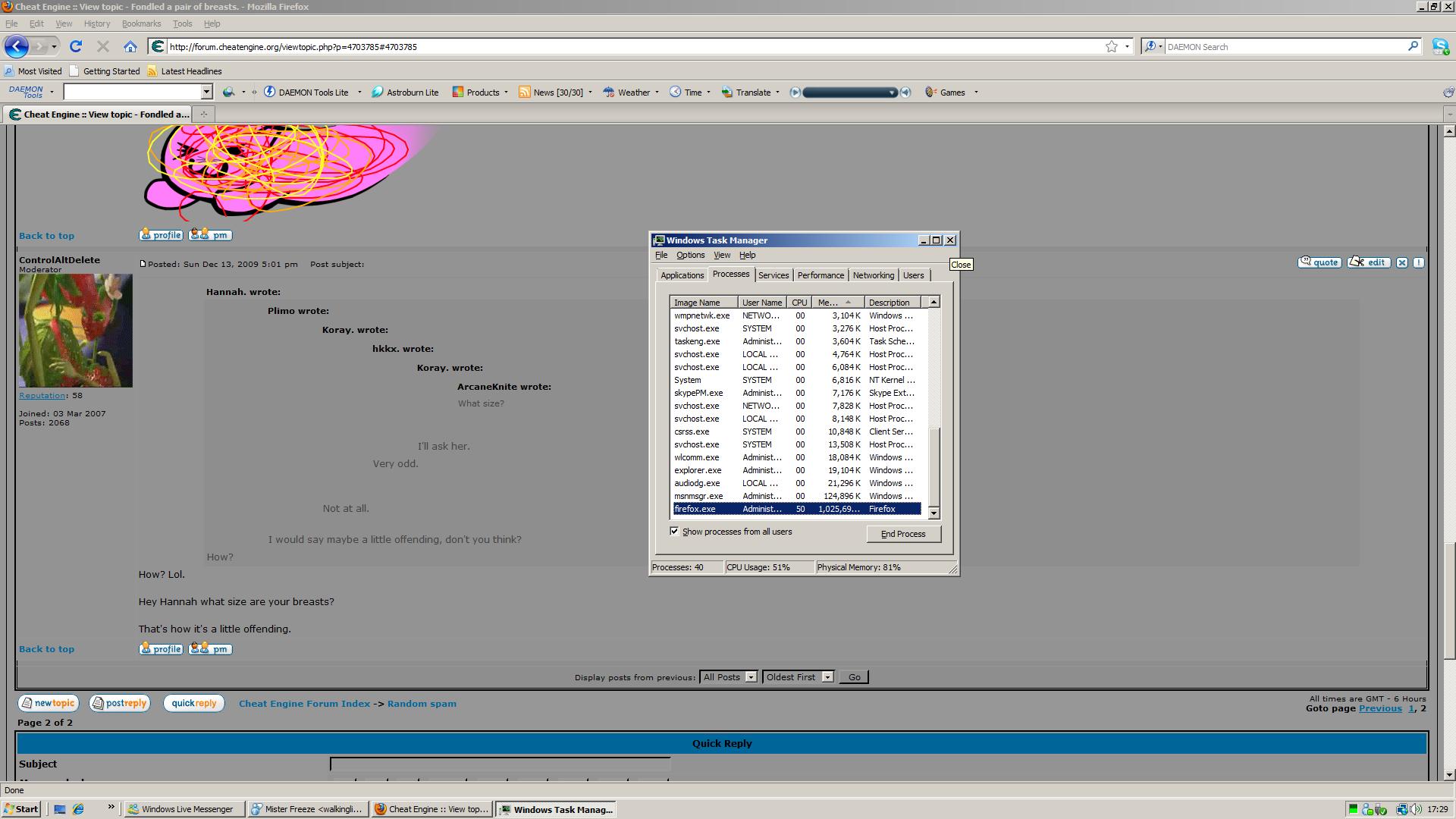
Task: Click the DAEMON search magnifier icon
Action: click(1413, 46)
